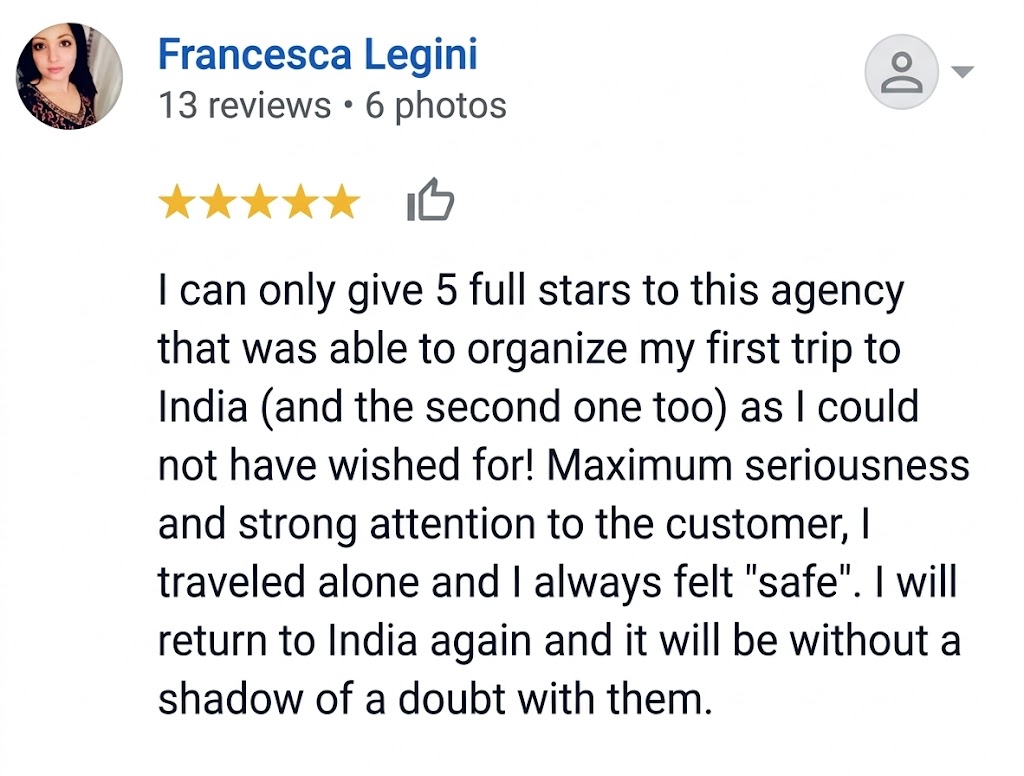The height and width of the screenshot is (776, 1024).
Task: Click the grey account person icon
Action: pyautogui.click(x=901, y=74)
